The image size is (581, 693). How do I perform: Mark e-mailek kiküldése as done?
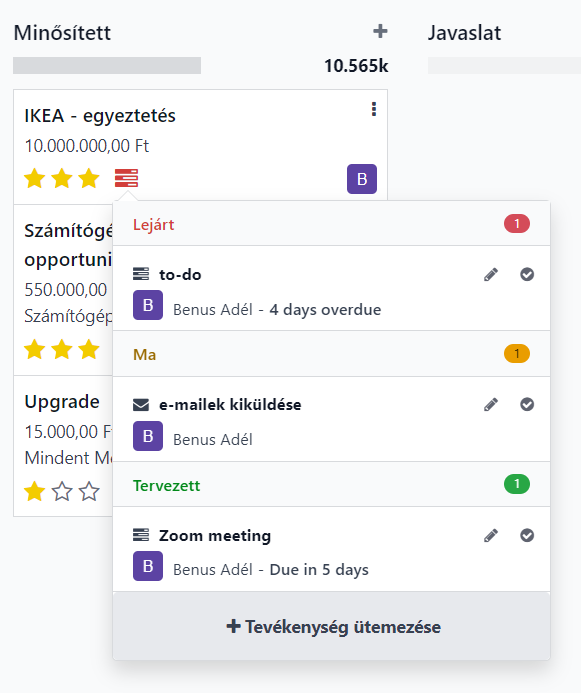(527, 404)
